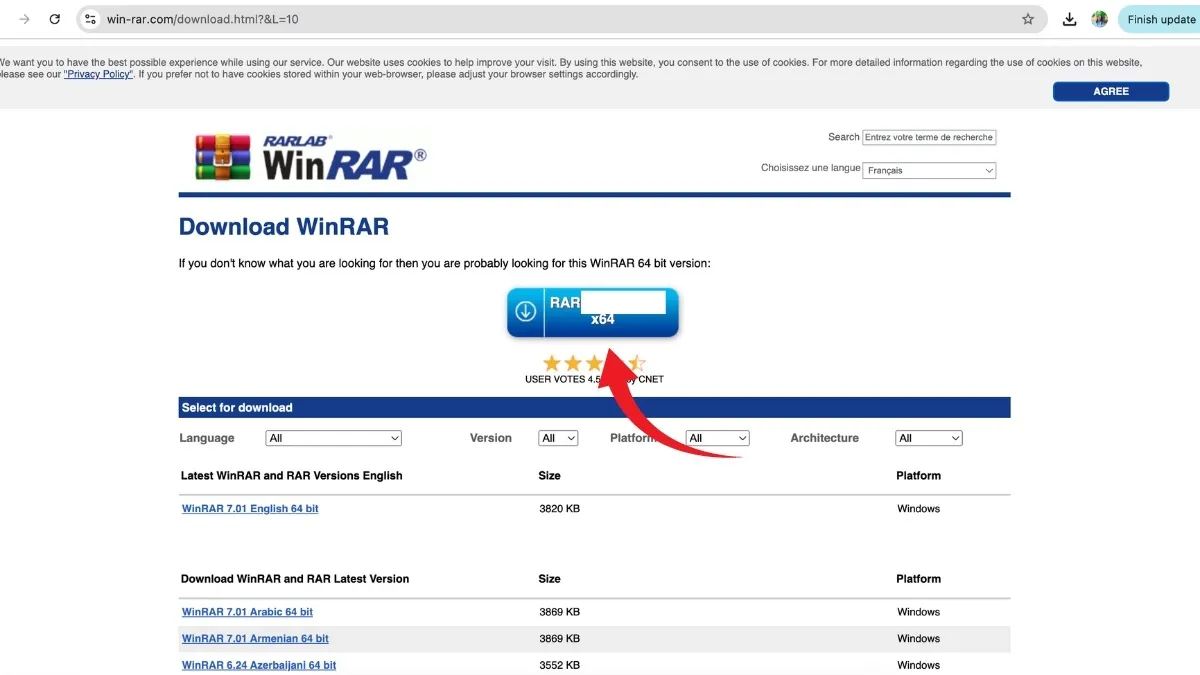
Task: Expand the Language filter dropdown
Action: tap(333, 438)
